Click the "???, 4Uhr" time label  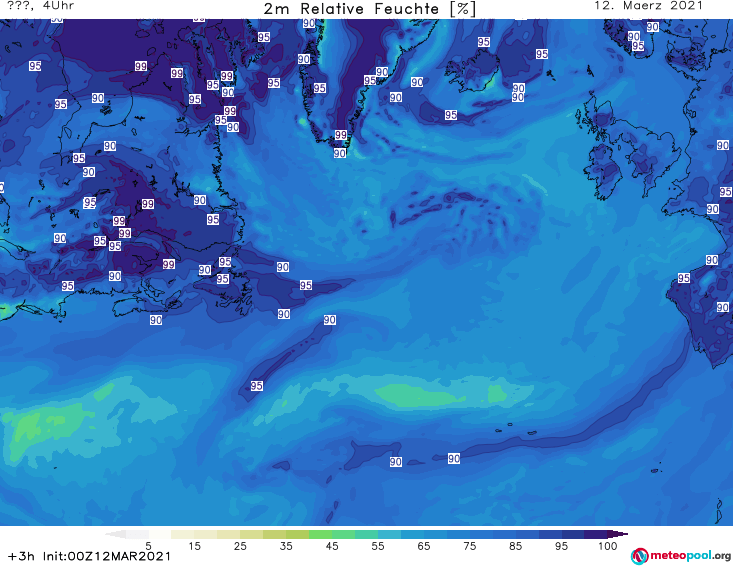tap(41, 6)
